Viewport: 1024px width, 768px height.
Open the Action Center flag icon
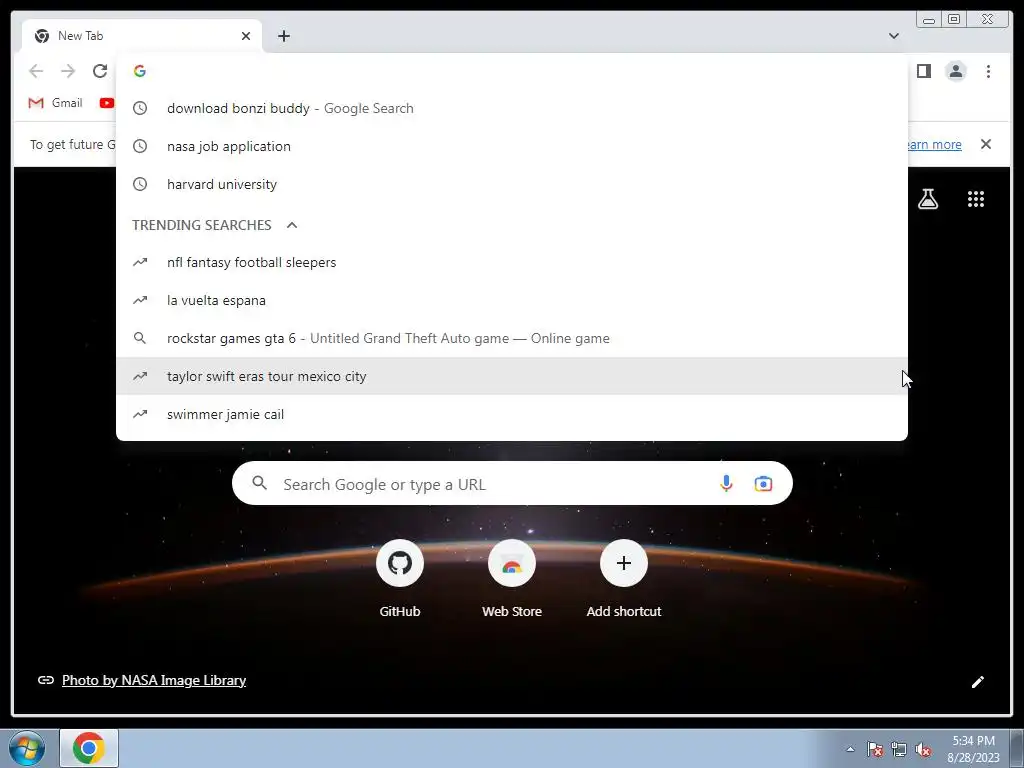coord(875,749)
